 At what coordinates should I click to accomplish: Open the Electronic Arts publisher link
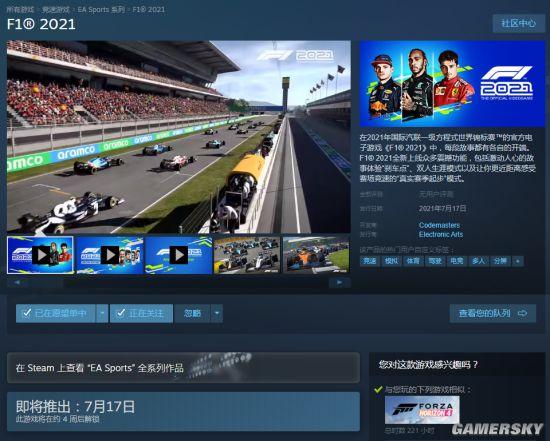[x=441, y=234]
